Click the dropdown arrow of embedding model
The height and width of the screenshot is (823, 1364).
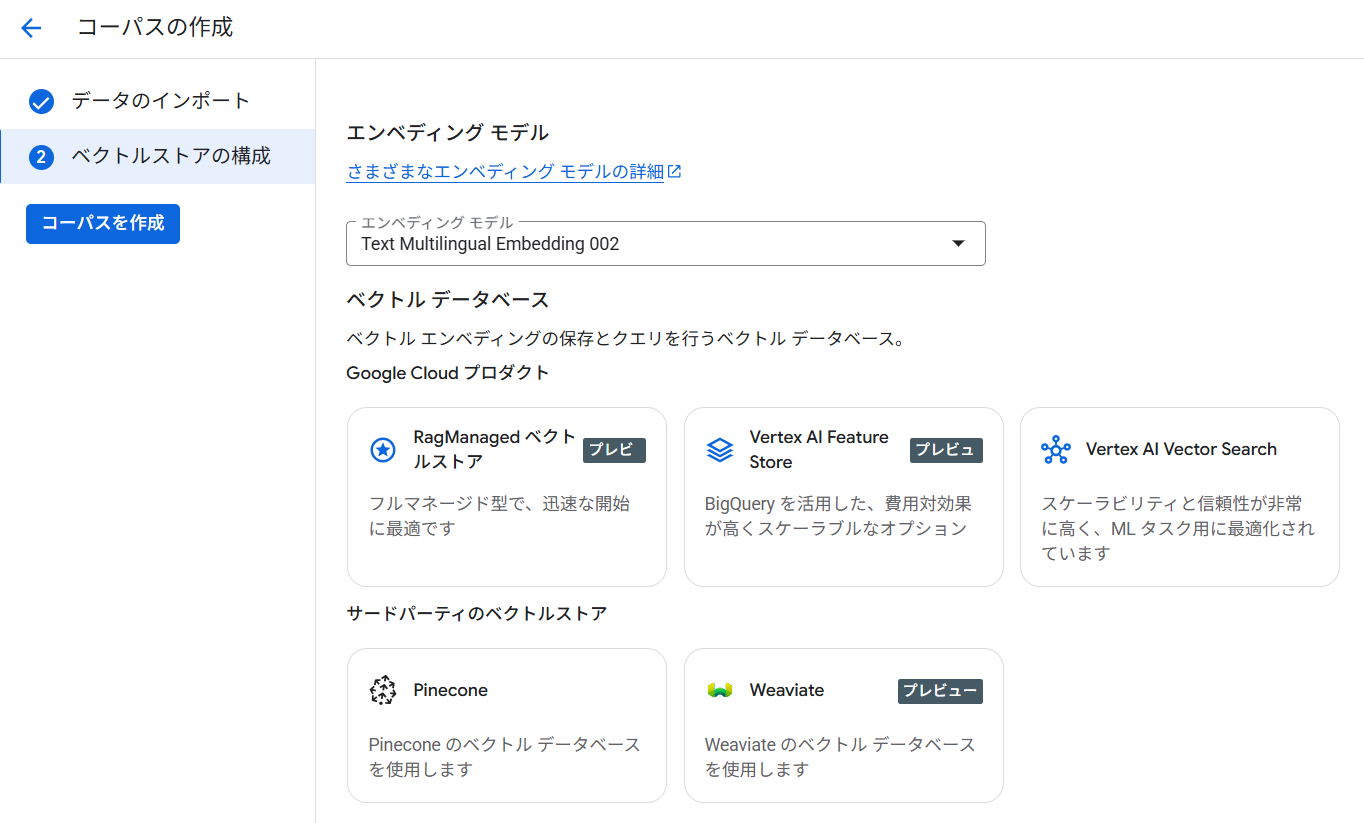[x=958, y=244]
